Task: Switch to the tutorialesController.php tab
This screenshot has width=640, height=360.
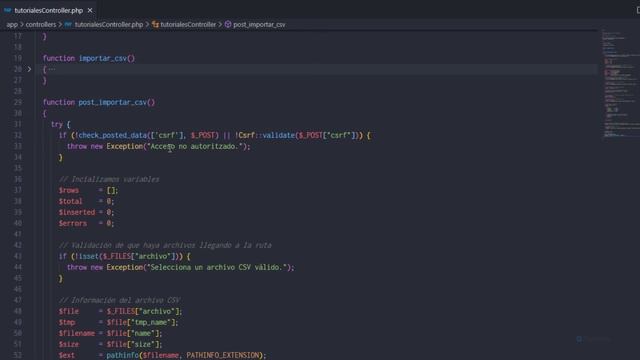Action: tap(48, 10)
